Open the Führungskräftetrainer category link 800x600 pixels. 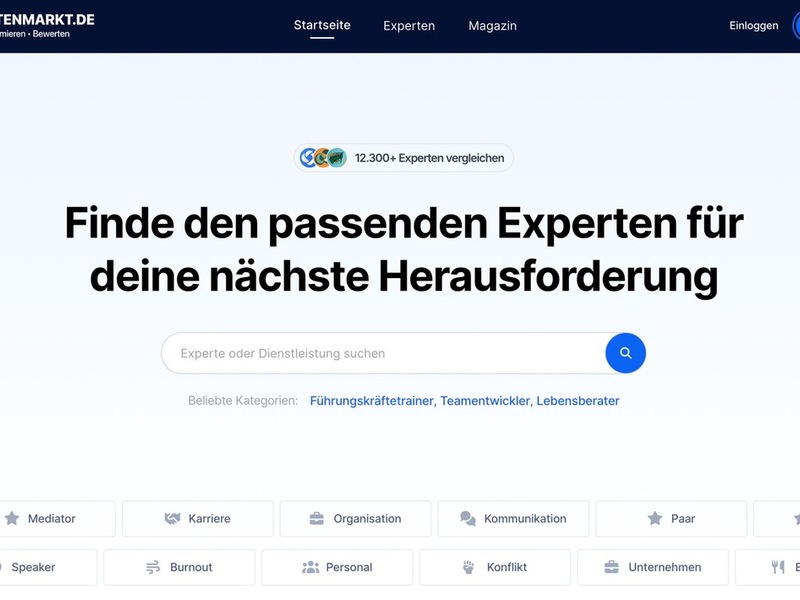371,401
